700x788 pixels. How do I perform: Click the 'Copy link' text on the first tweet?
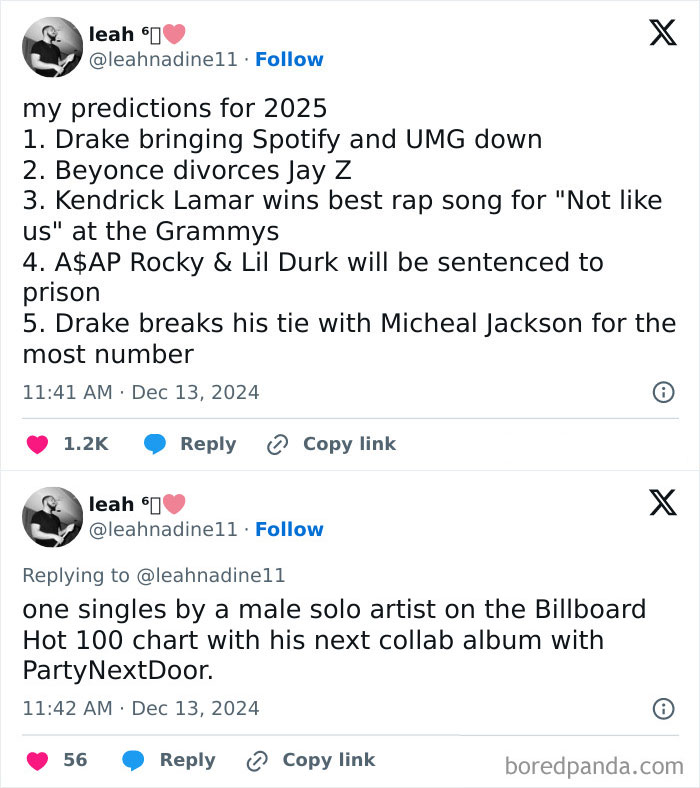pos(349,444)
